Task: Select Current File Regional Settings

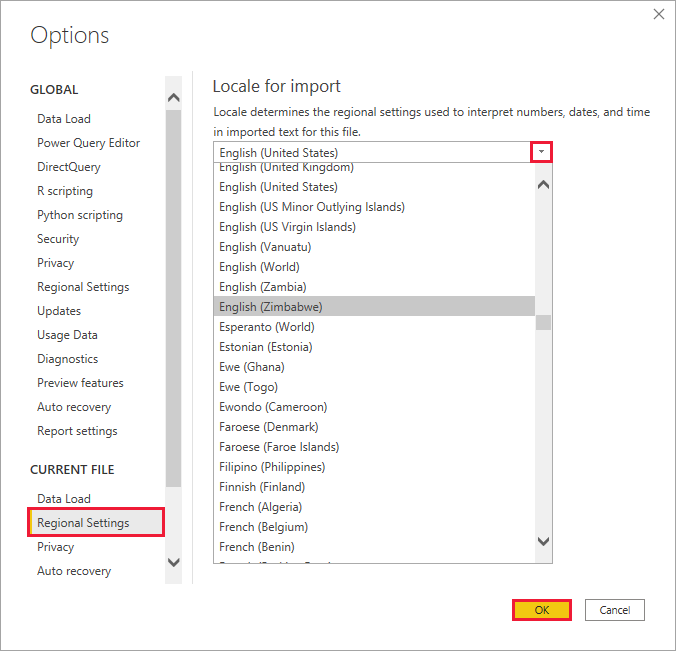Action: click(96, 523)
